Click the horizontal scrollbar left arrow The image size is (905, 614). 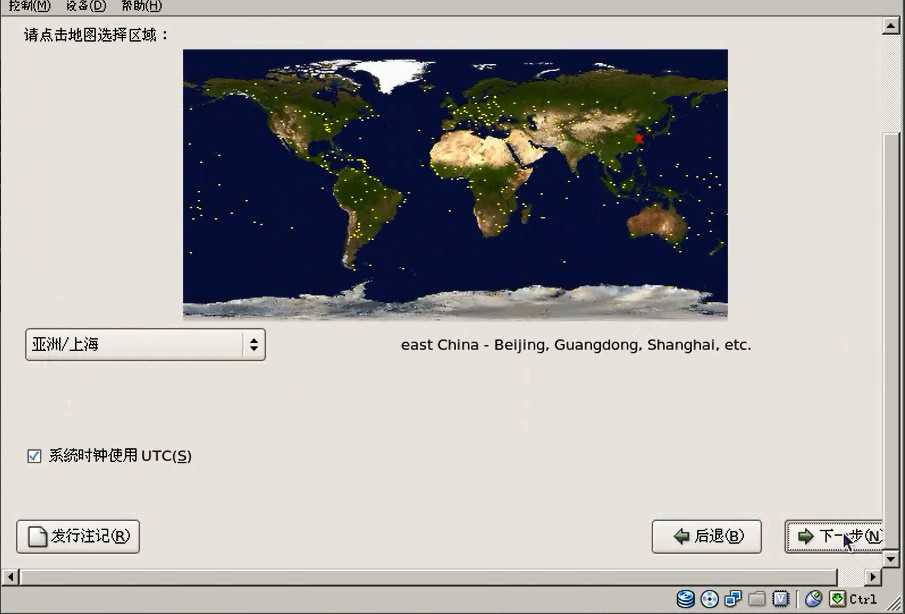pyautogui.click(x=10, y=576)
